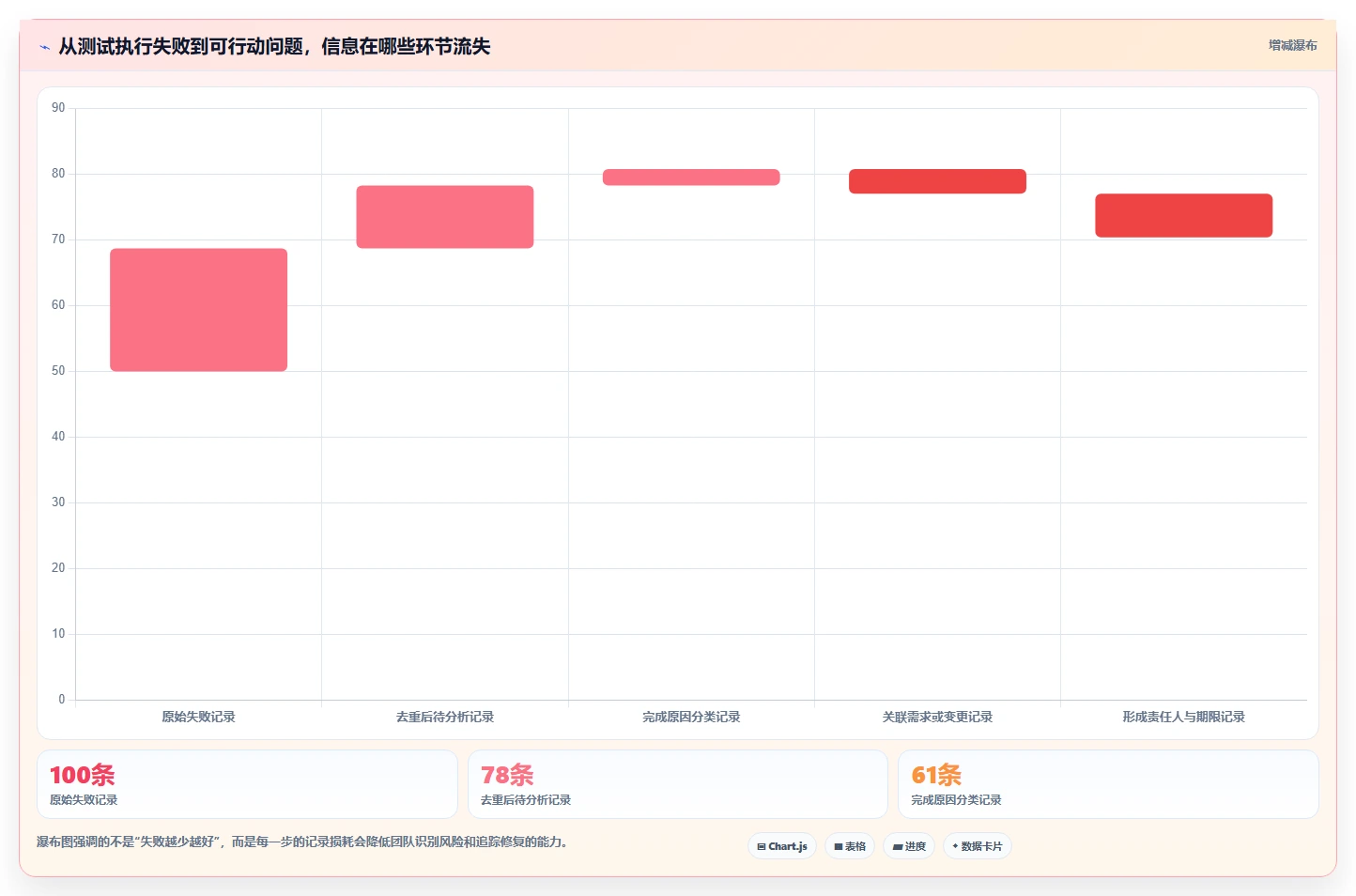This screenshot has height=896, width=1356.
Task: Open the 100条 原始失败记录 data card
Action: pyautogui.click(x=247, y=784)
